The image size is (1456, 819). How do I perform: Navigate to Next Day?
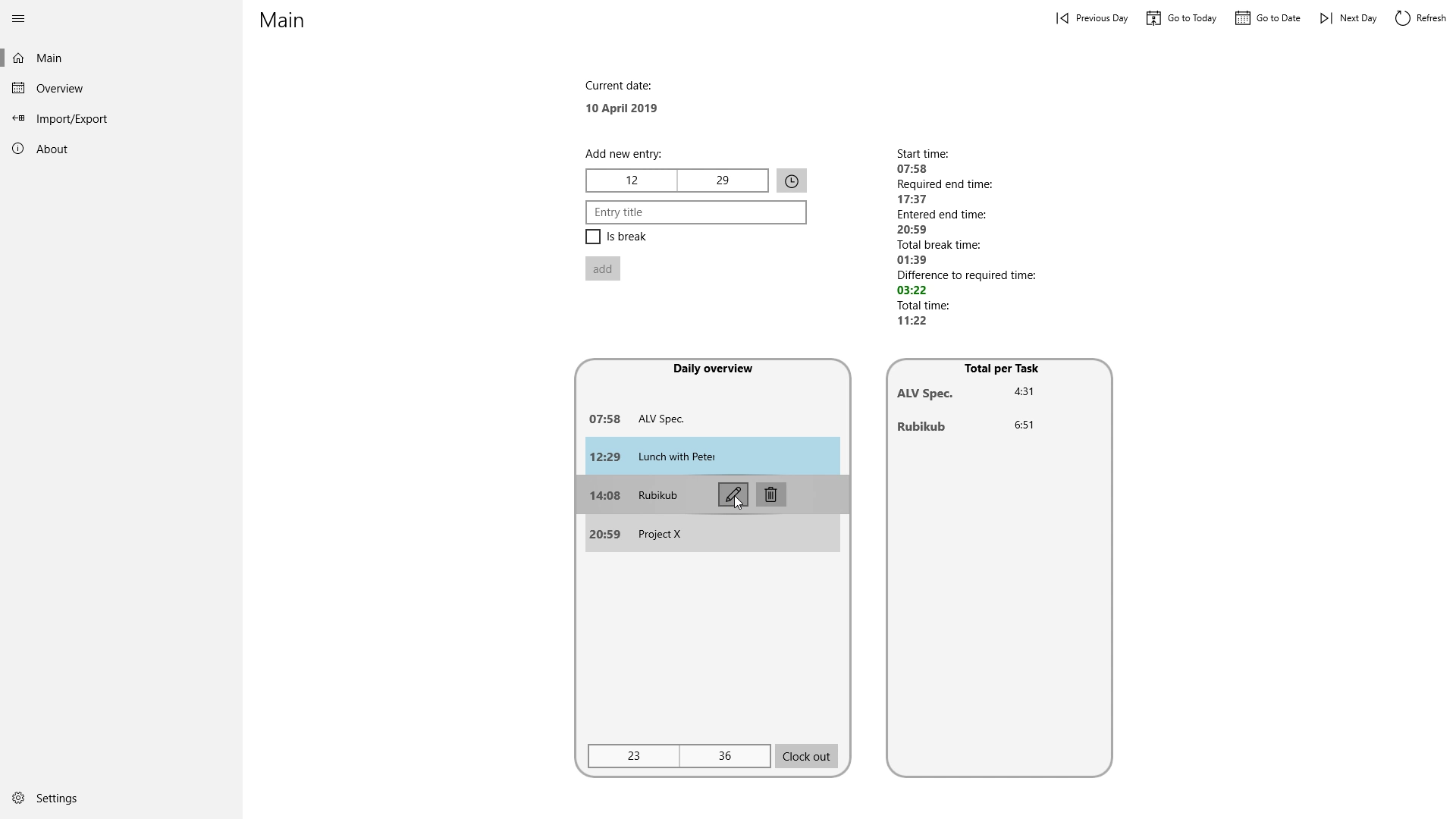click(1348, 18)
